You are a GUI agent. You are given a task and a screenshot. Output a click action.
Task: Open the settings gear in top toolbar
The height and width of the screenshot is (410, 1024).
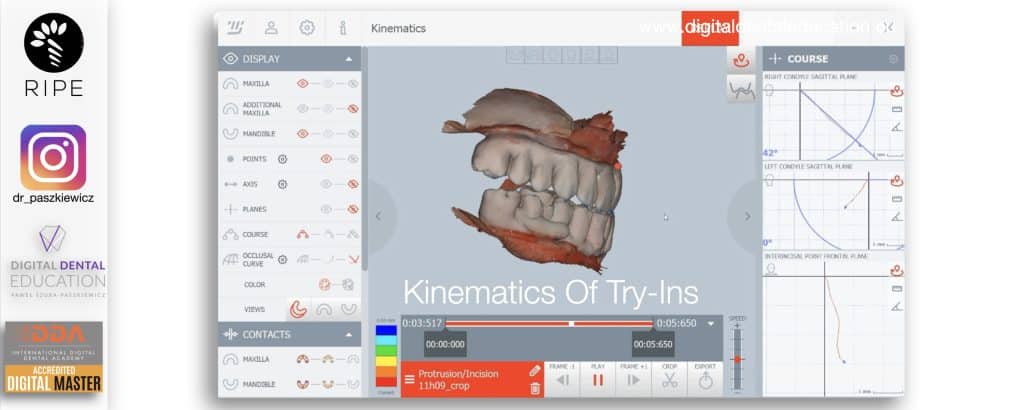(x=307, y=28)
